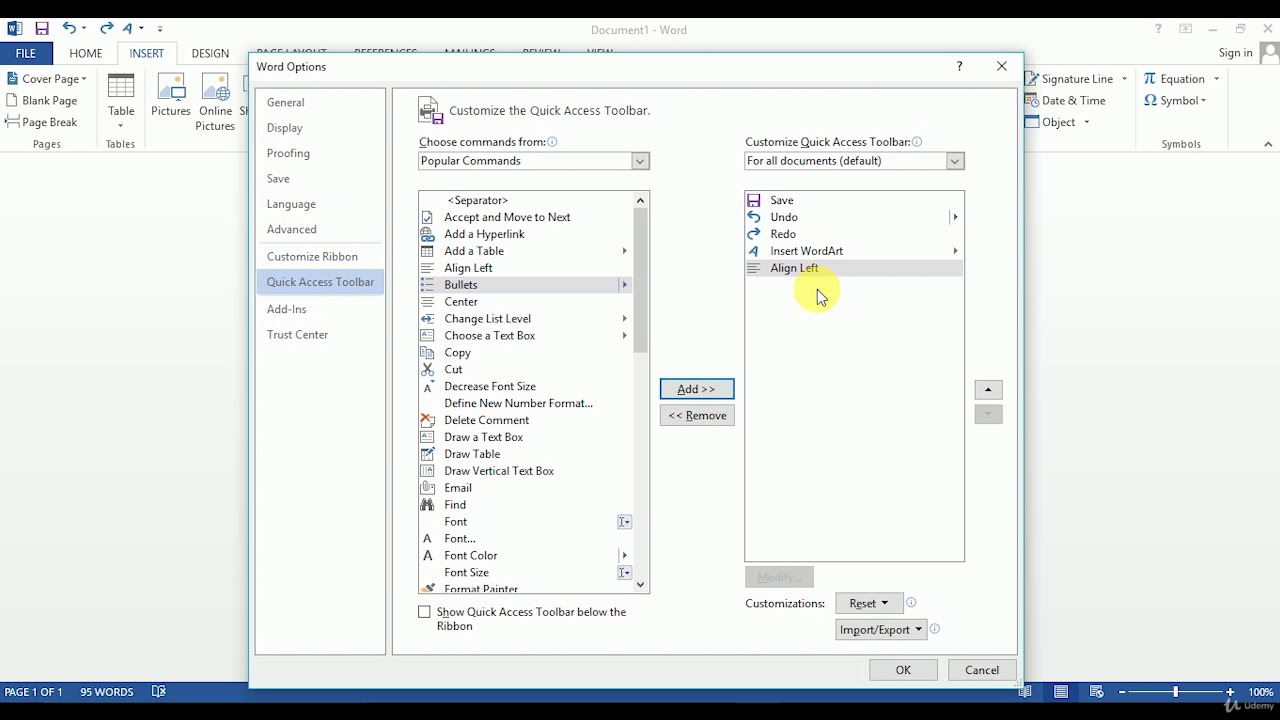Insert a Page Break from the ribbon

click(42, 122)
